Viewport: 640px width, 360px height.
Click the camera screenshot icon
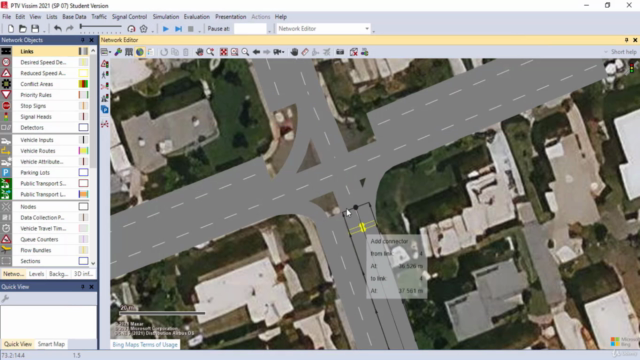click(x=340, y=52)
